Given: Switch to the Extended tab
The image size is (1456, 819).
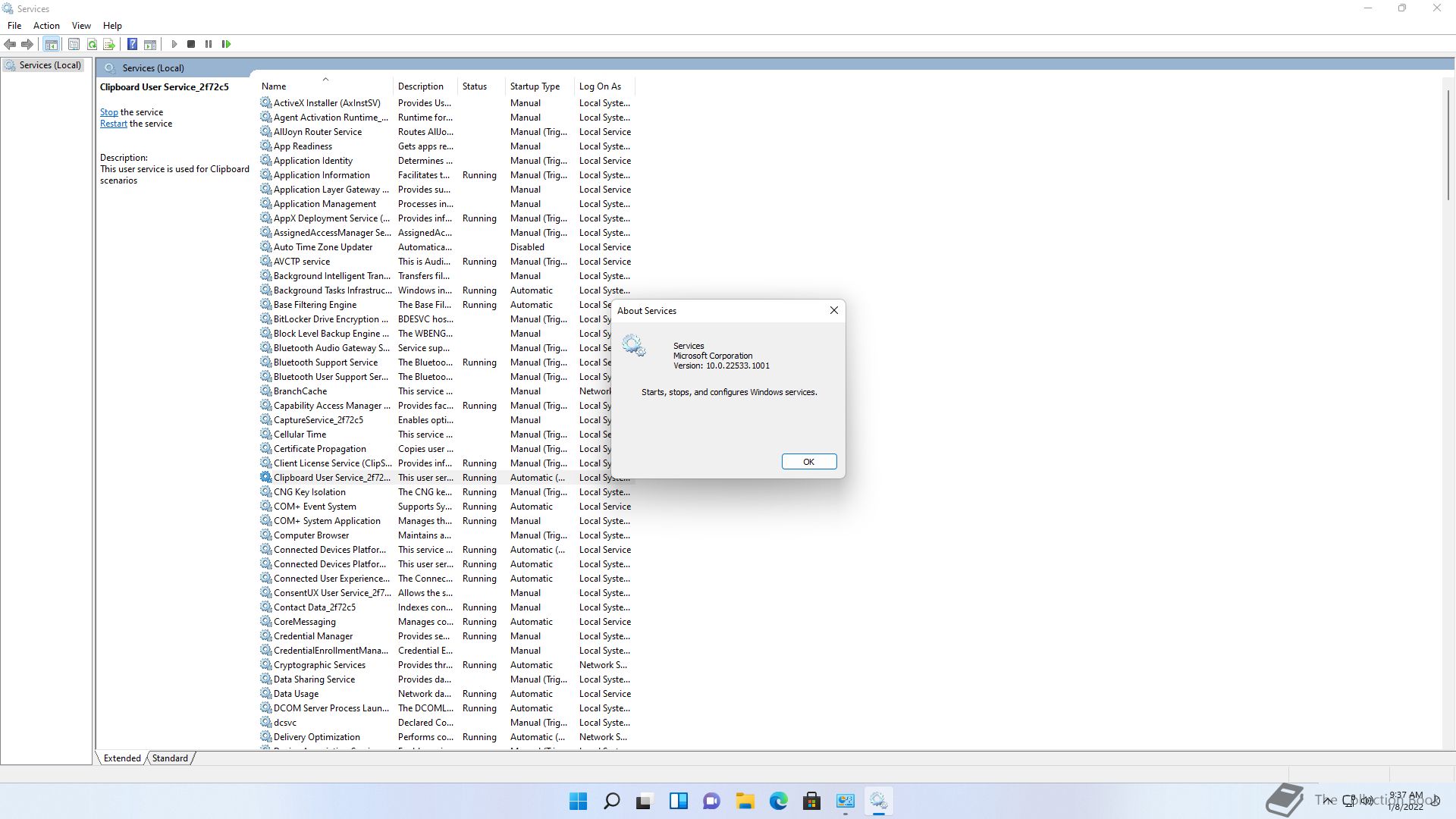Looking at the screenshot, I should click(122, 758).
